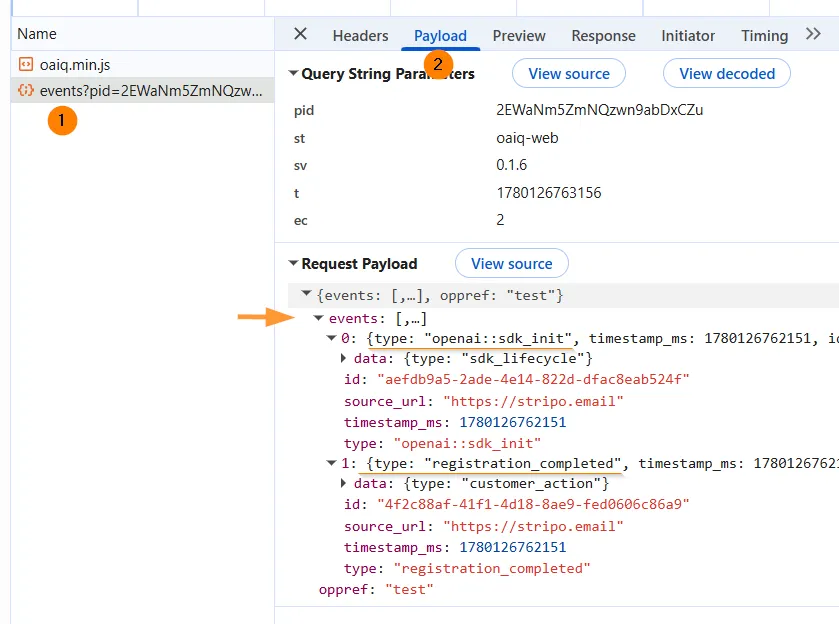Switch to the Response tab

(x=604, y=36)
